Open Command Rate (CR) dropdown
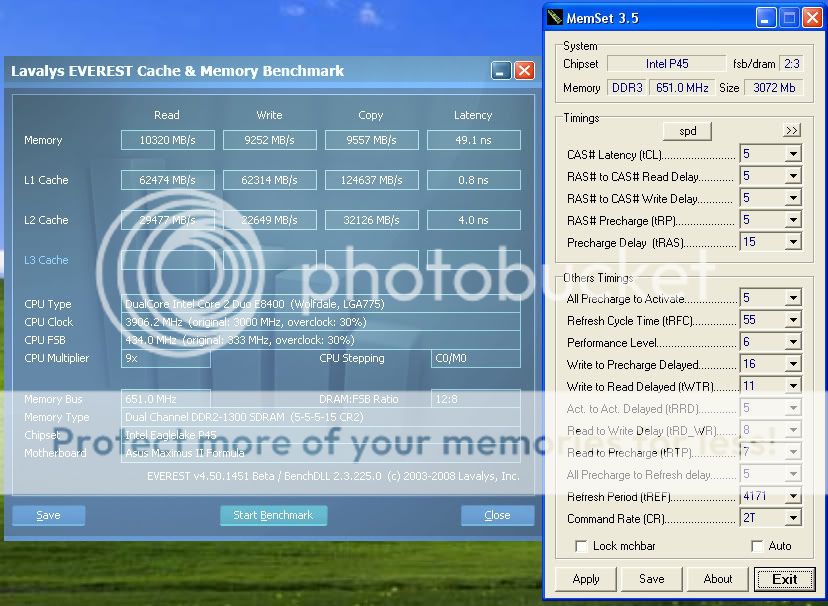Image resolution: width=828 pixels, height=606 pixels. (x=793, y=518)
